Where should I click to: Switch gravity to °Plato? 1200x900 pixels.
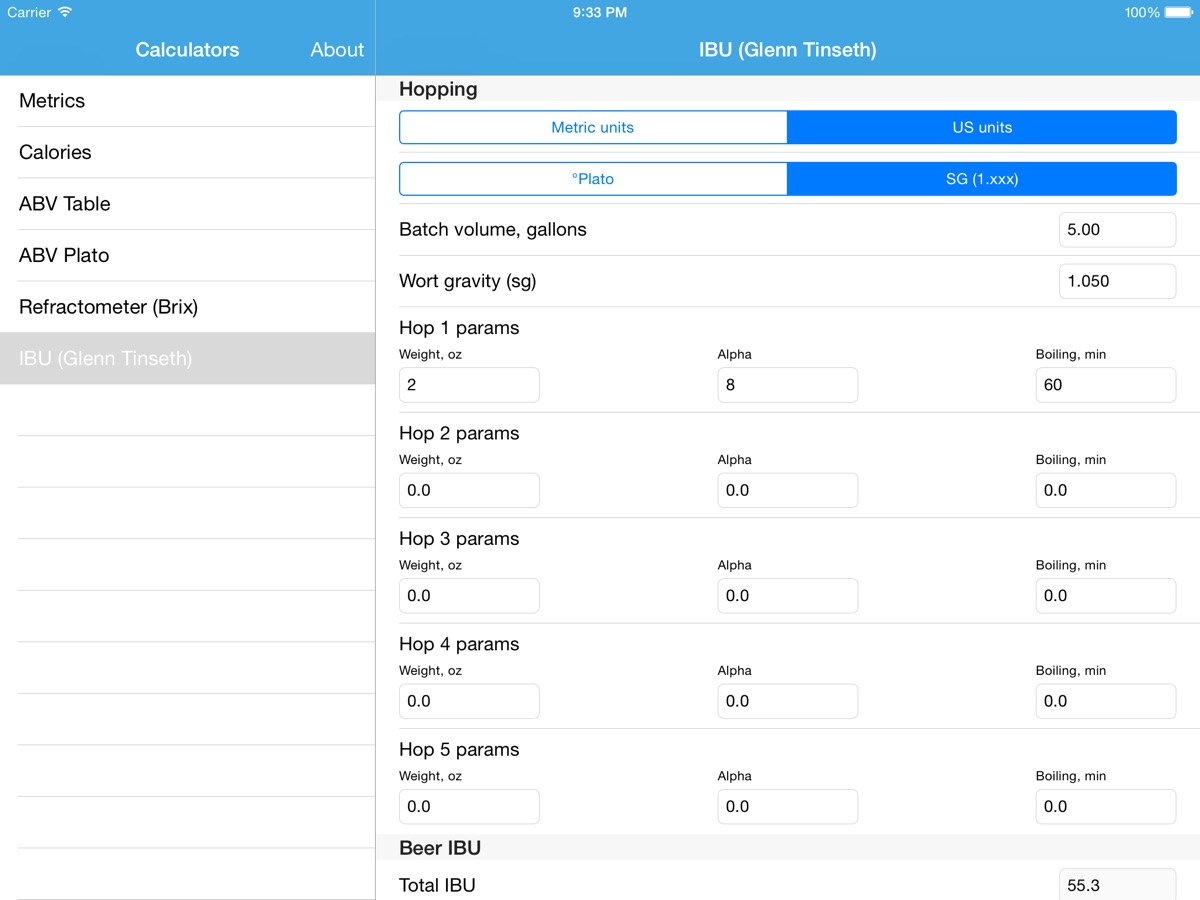[x=593, y=179]
